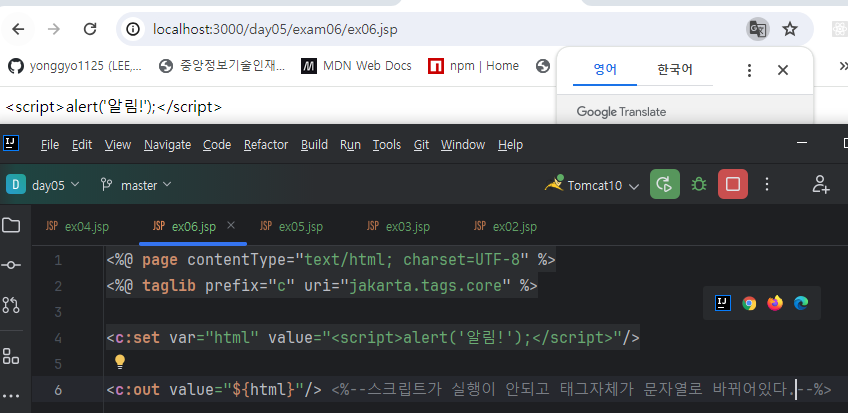This screenshot has width=848, height=413.
Task: Open the Refactor menu
Action: (266, 145)
